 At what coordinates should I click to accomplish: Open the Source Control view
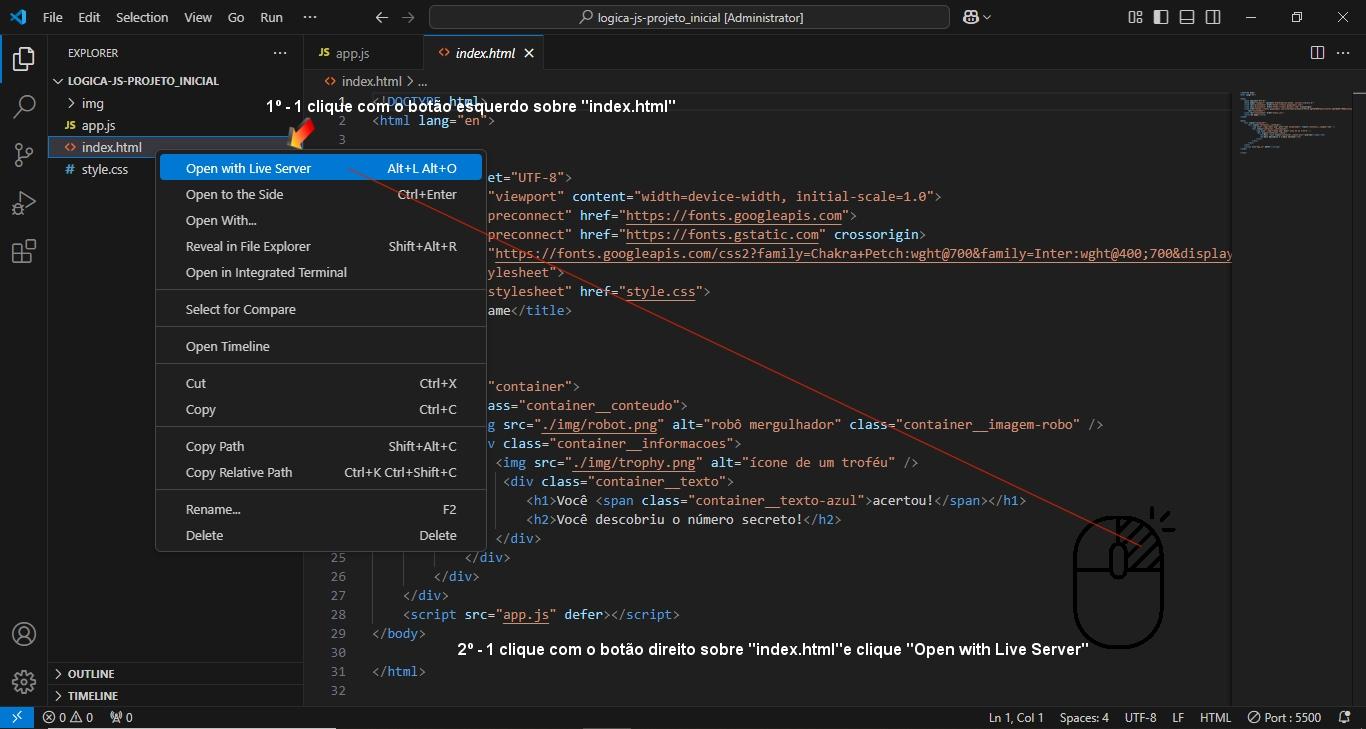(24, 155)
